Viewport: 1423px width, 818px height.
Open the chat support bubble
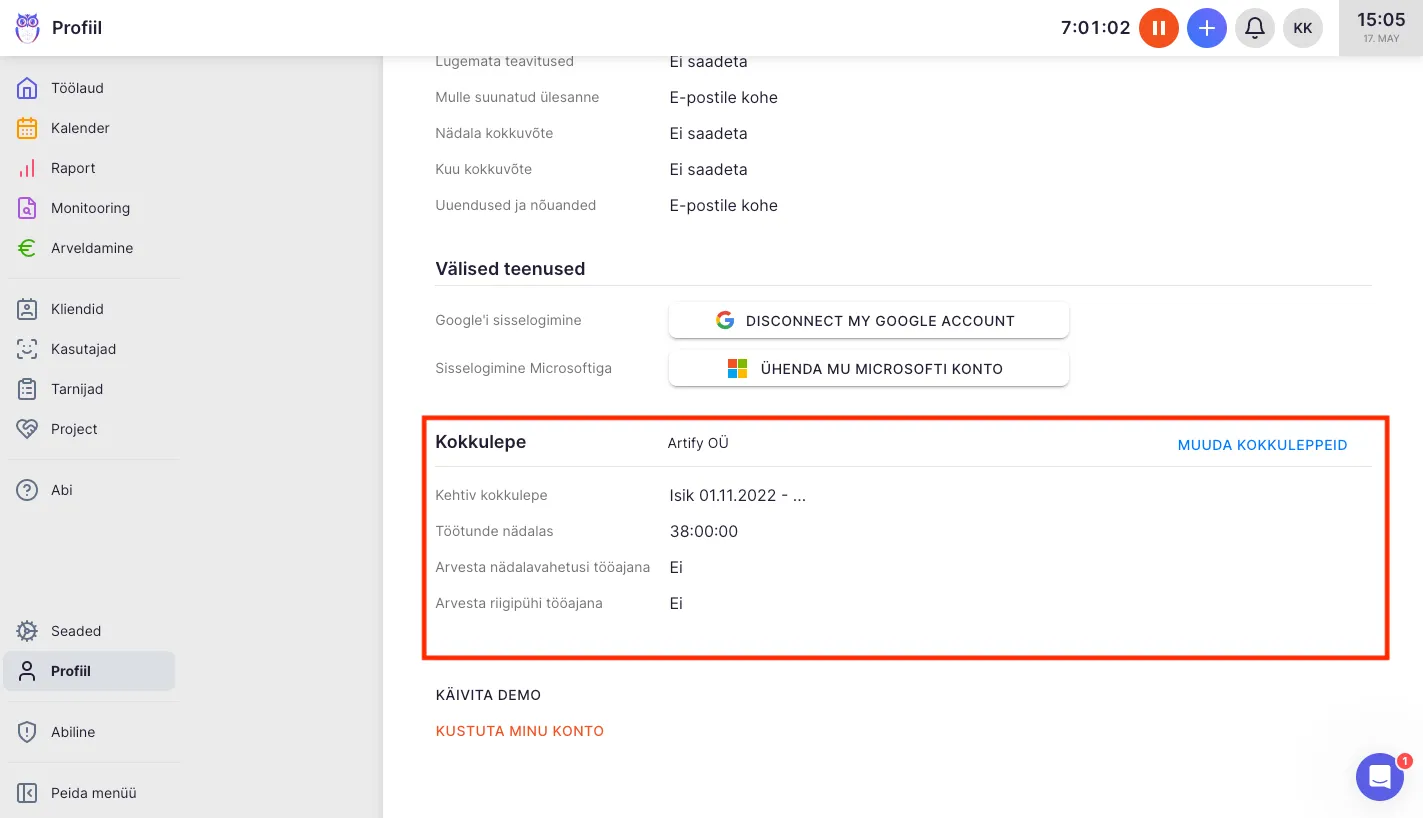(1379, 777)
